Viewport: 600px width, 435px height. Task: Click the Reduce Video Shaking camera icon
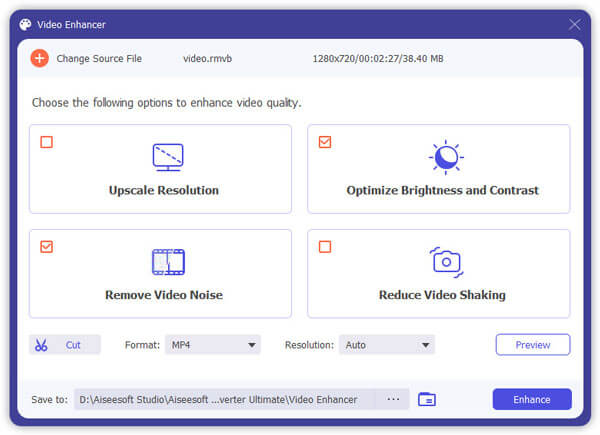coord(445,261)
